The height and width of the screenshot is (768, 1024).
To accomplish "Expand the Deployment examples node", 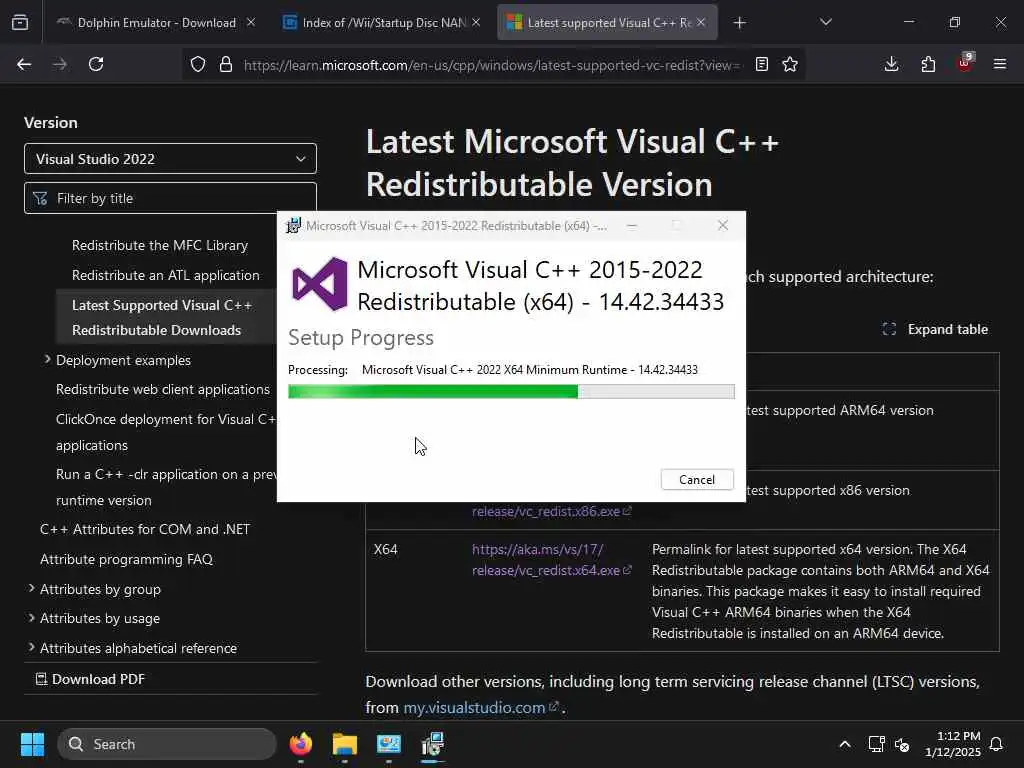I will click(x=47, y=360).
